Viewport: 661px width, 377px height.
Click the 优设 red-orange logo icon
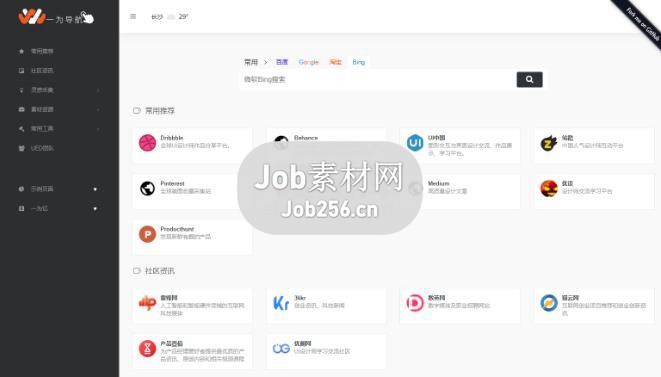pyautogui.click(x=549, y=188)
